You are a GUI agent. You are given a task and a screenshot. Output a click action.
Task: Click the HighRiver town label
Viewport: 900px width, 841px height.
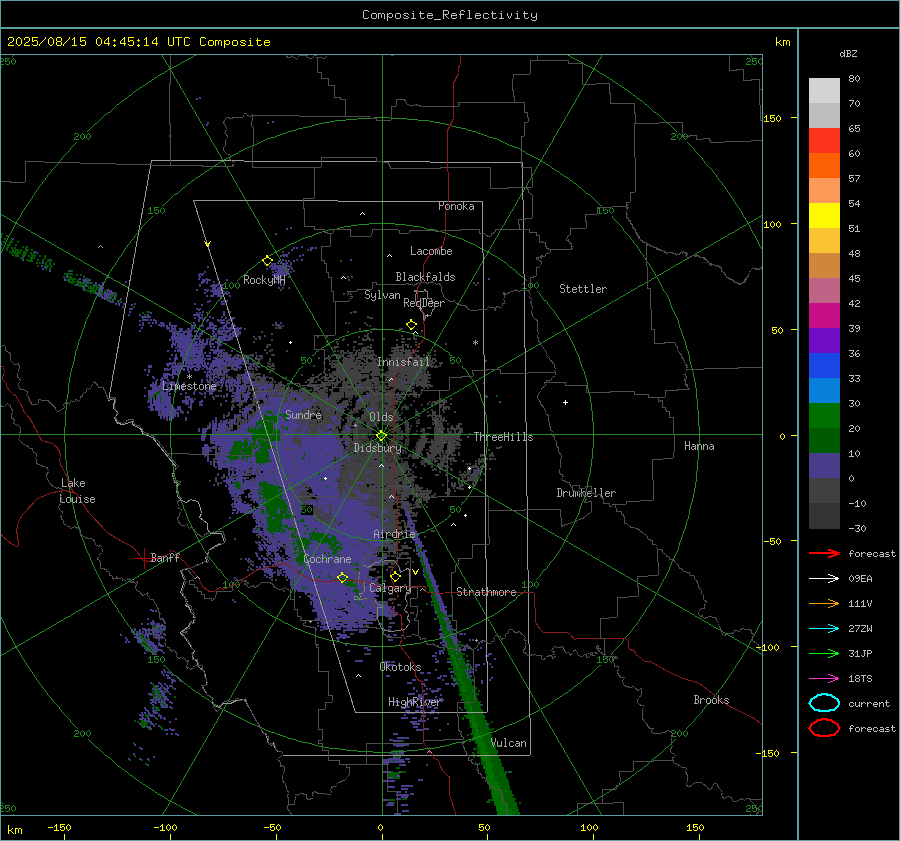pos(414,702)
